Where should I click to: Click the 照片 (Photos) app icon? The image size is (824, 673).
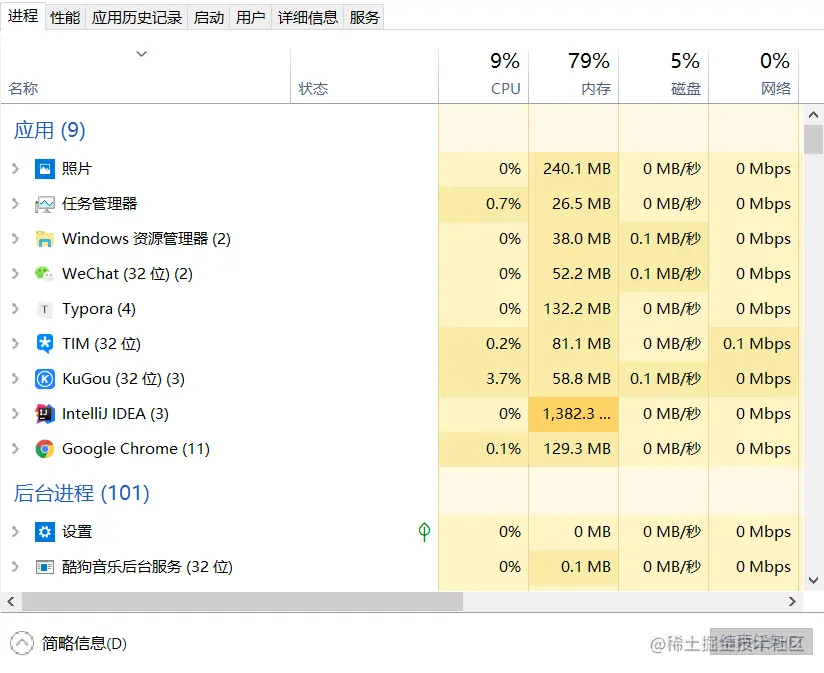[x=44, y=169]
